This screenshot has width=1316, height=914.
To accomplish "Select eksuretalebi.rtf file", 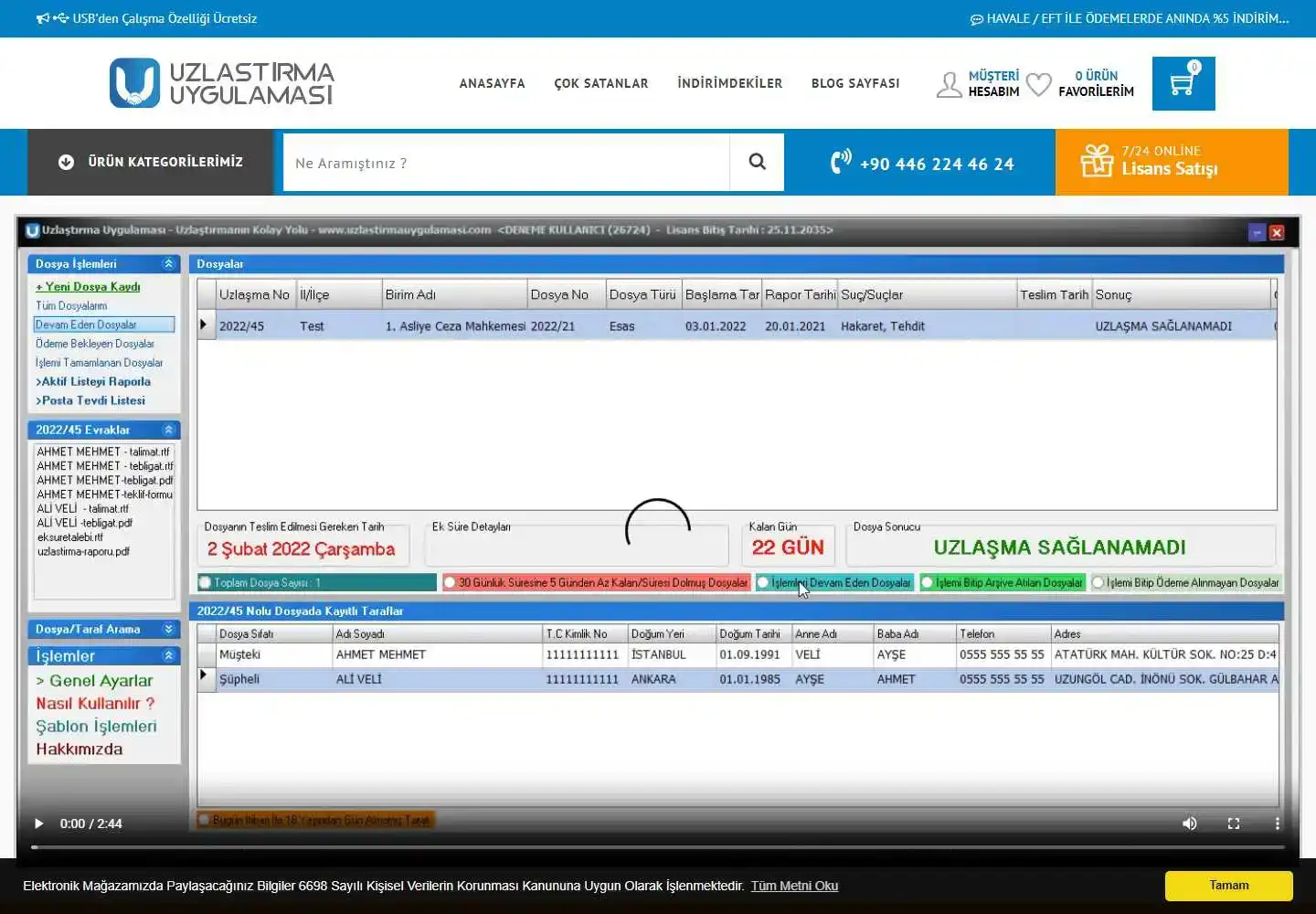I will (x=70, y=537).
